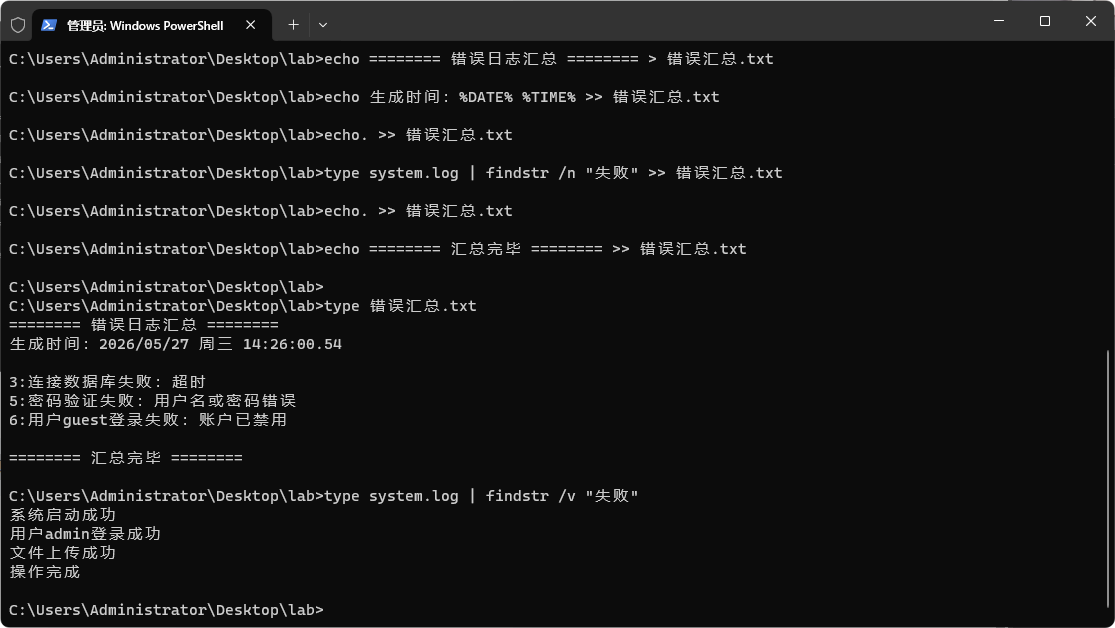Click the vertical scrollbar thumb on the right

pyautogui.click(x=1108, y=484)
